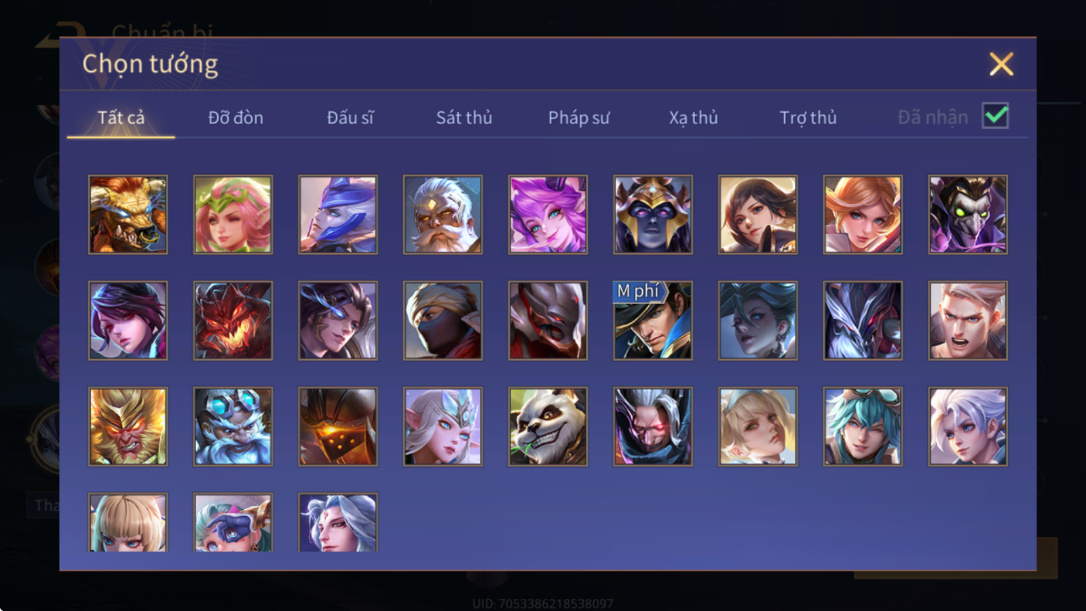1086x611 pixels.
Task: Close the Chọn tướng dialog
Action: point(1001,64)
